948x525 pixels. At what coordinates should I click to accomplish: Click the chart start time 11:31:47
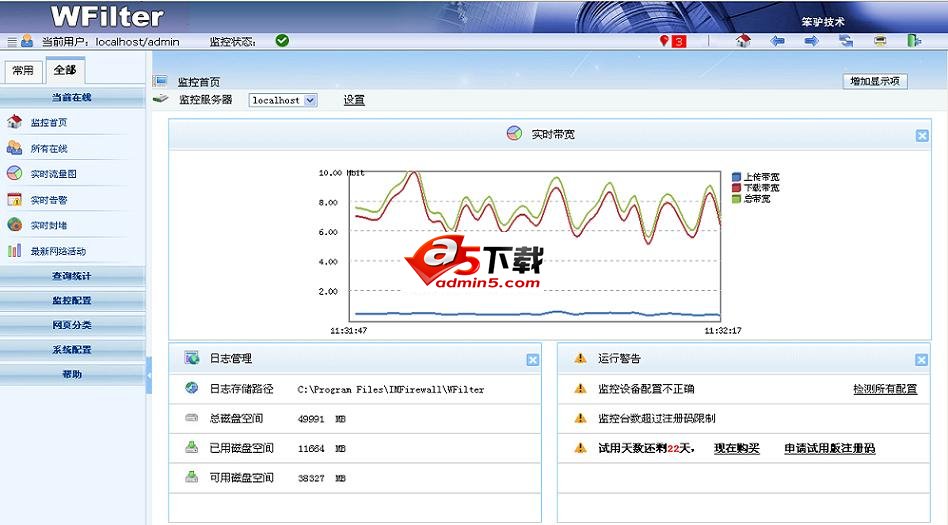(348, 330)
